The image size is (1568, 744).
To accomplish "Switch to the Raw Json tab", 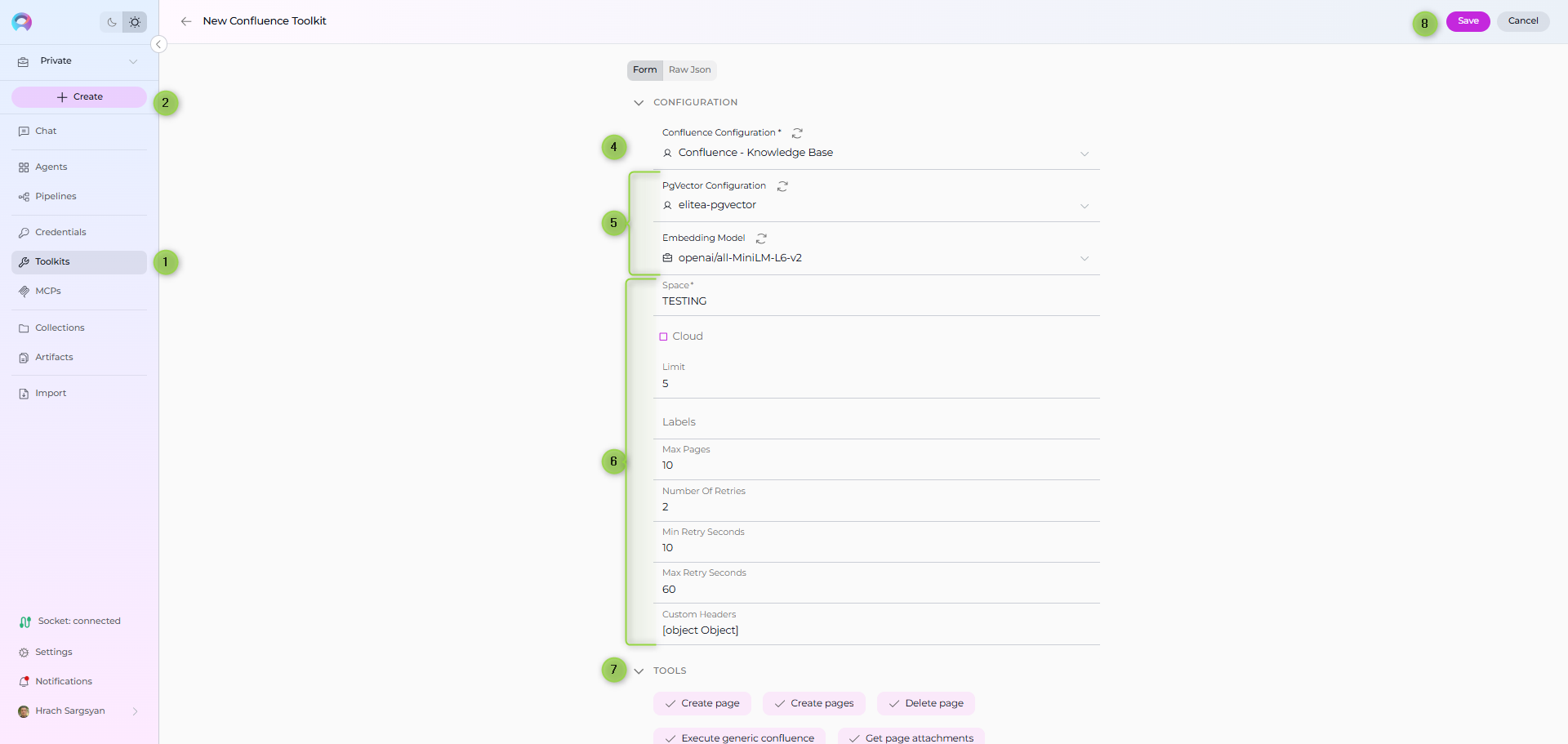I will [x=689, y=70].
